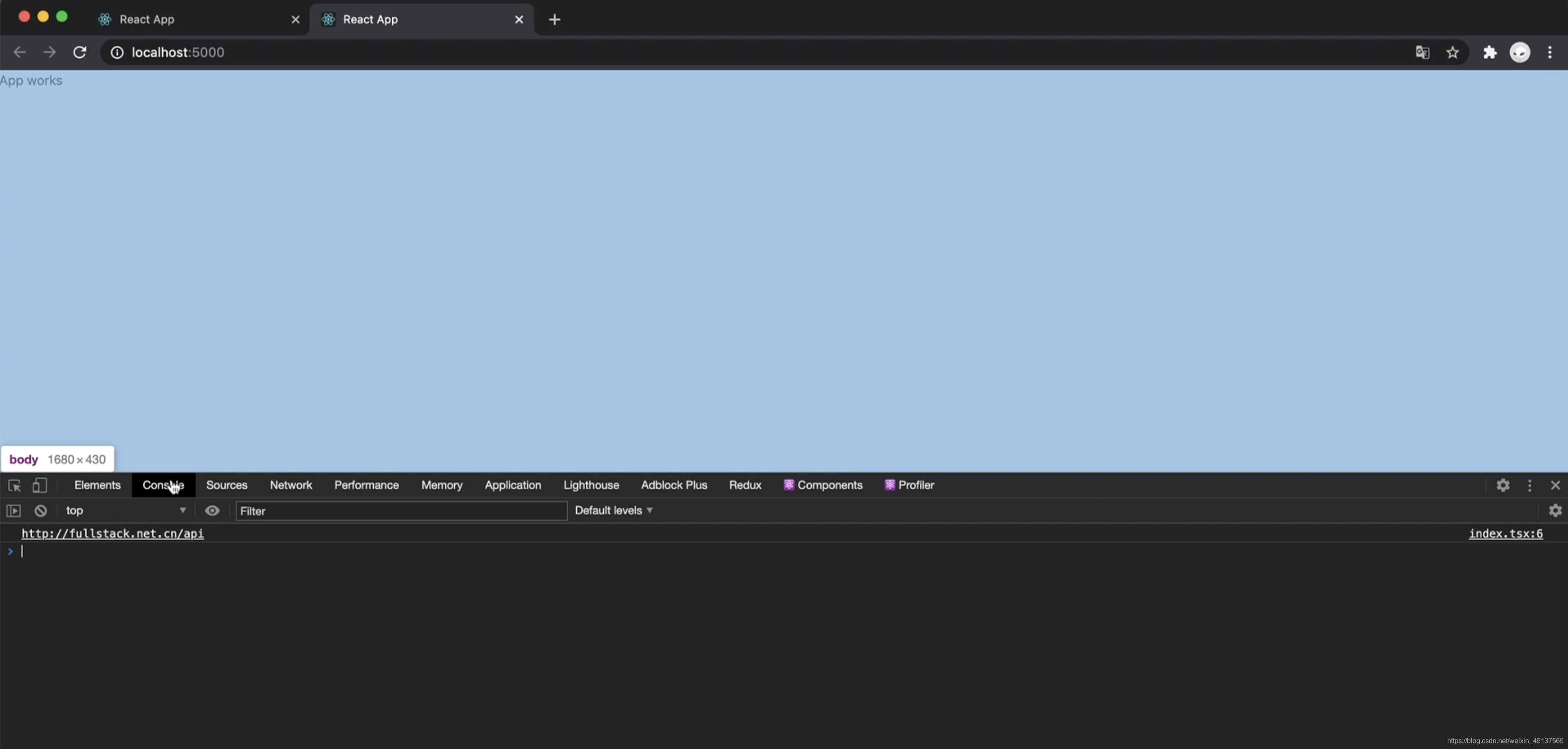The width and height of the screenshot is (1568, 749).
Task: Switch to the first React App tab
Action: pyautogui.click(x=198, y=19)
